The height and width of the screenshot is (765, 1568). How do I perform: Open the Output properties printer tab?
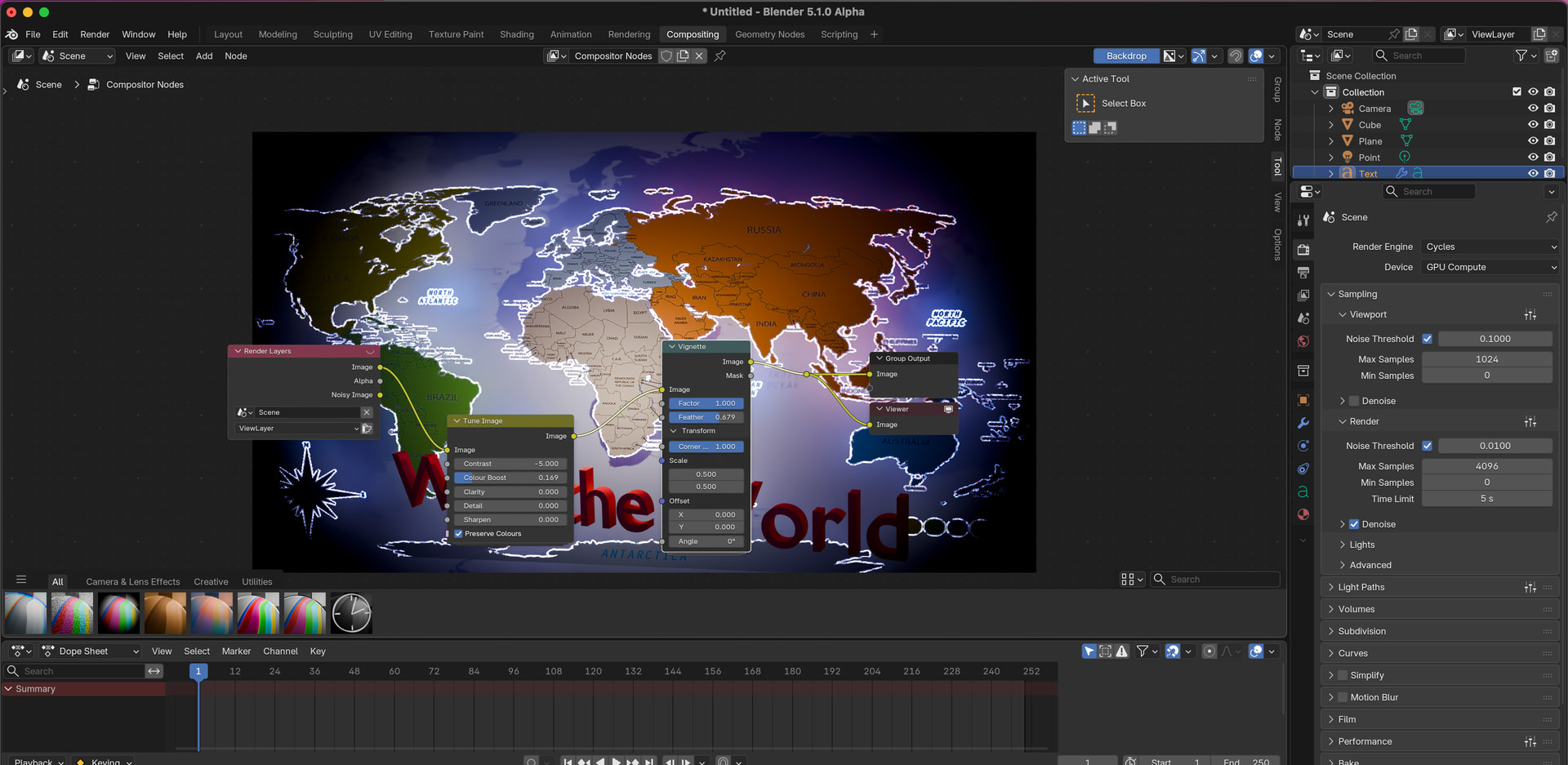pos(1303,273)
